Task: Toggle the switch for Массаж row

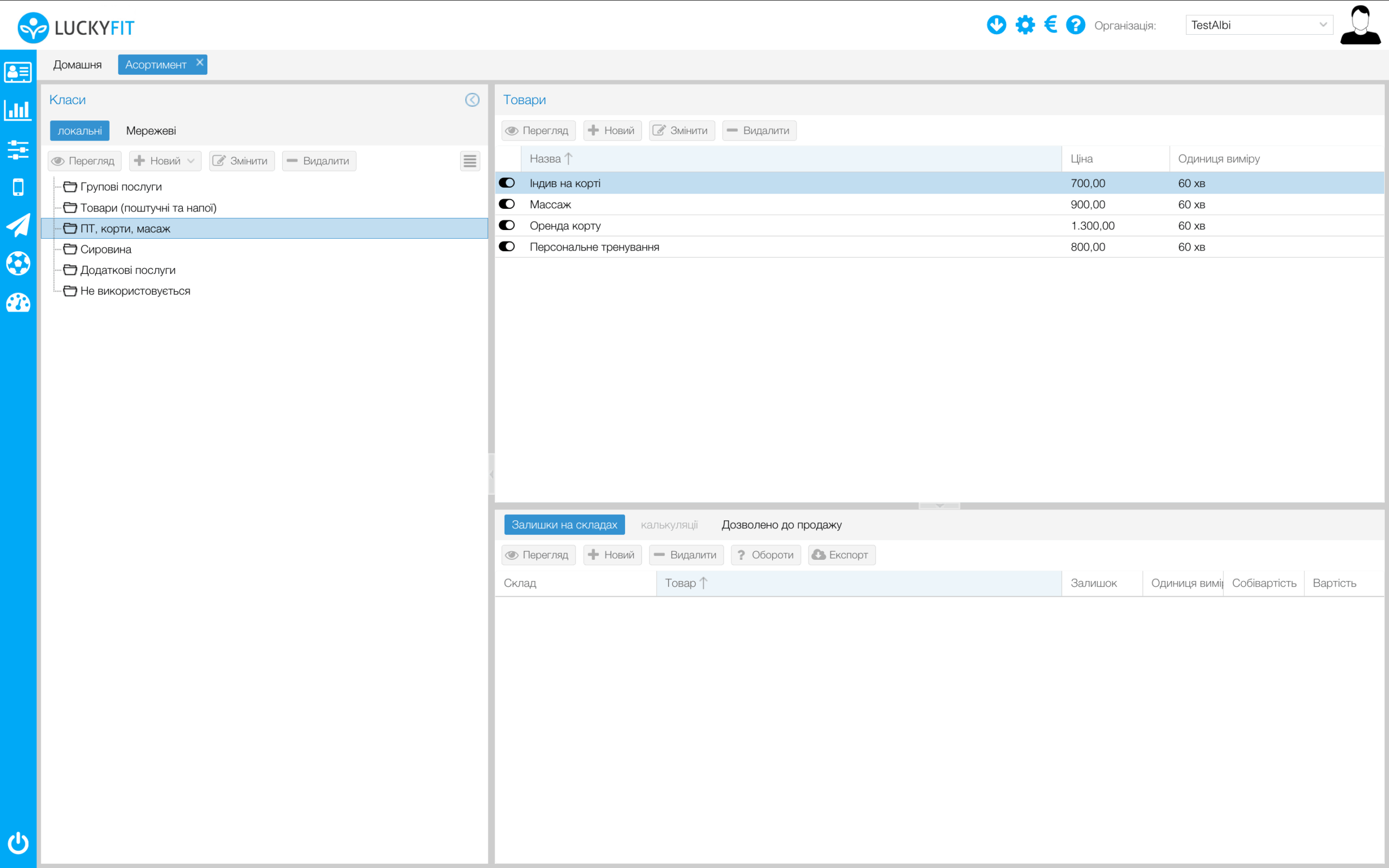Action: click(x=507, y=205)
